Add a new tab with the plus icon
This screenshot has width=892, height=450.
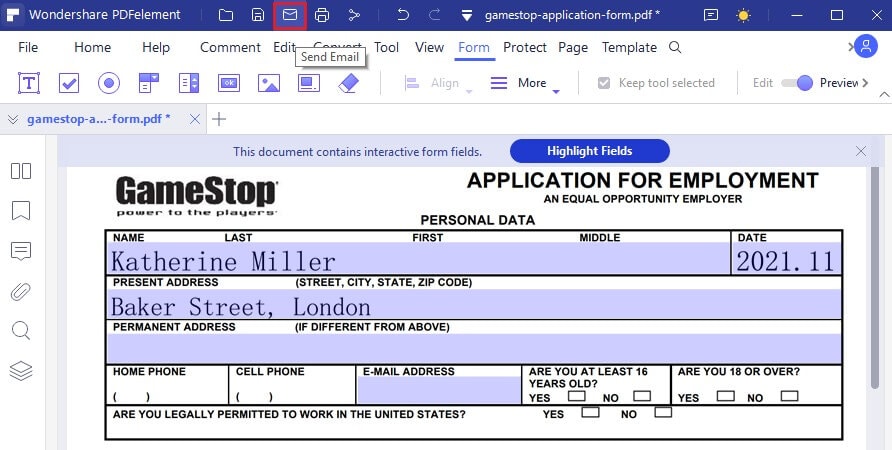click(219, 119)
